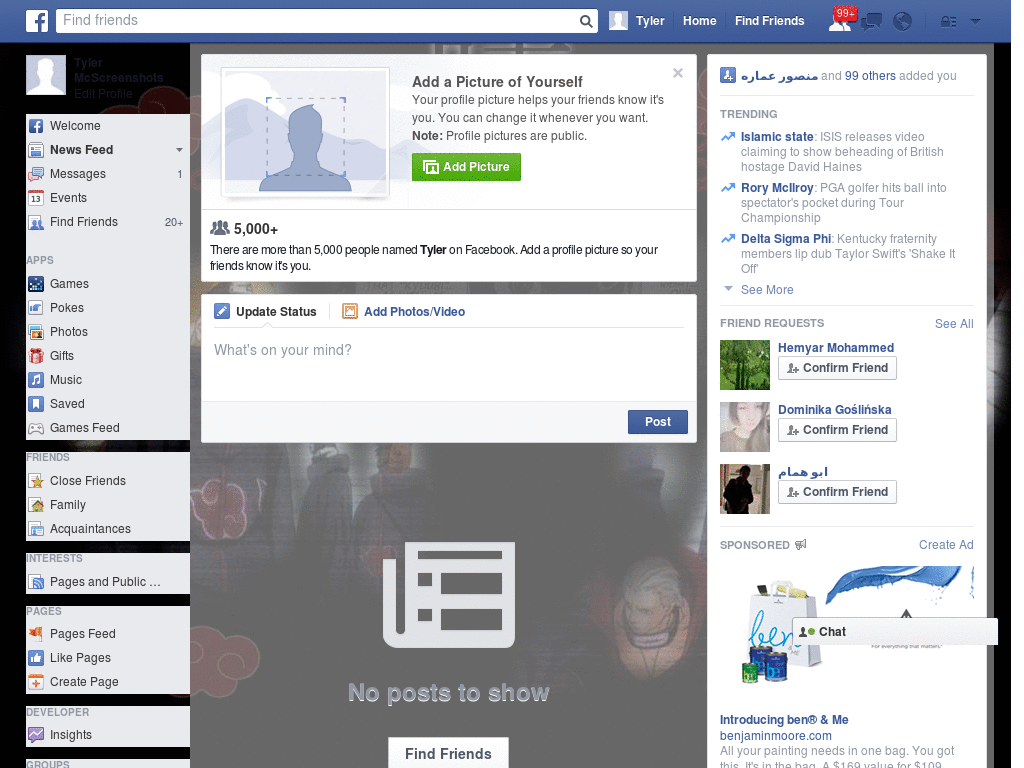
Task: Open ابو همام profile name link
Action: coord(803,472)
